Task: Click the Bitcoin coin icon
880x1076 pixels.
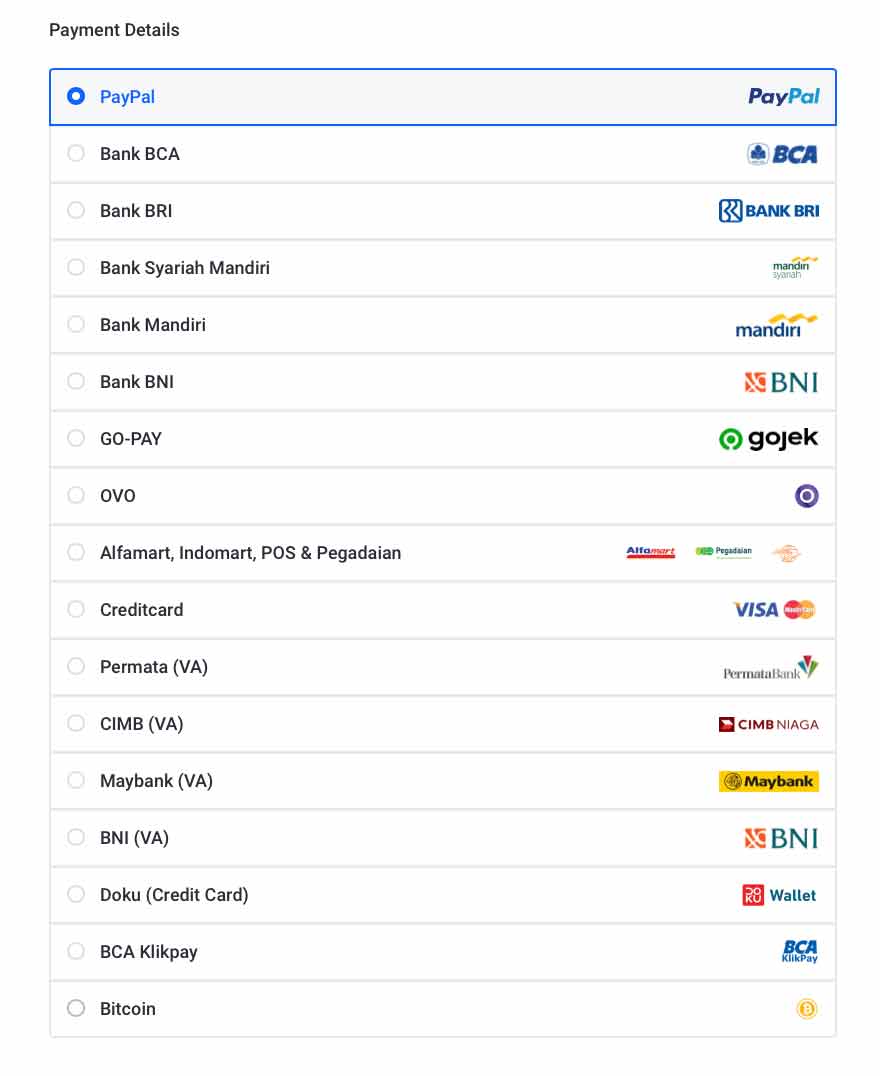Action: [x=808, y=1009]
